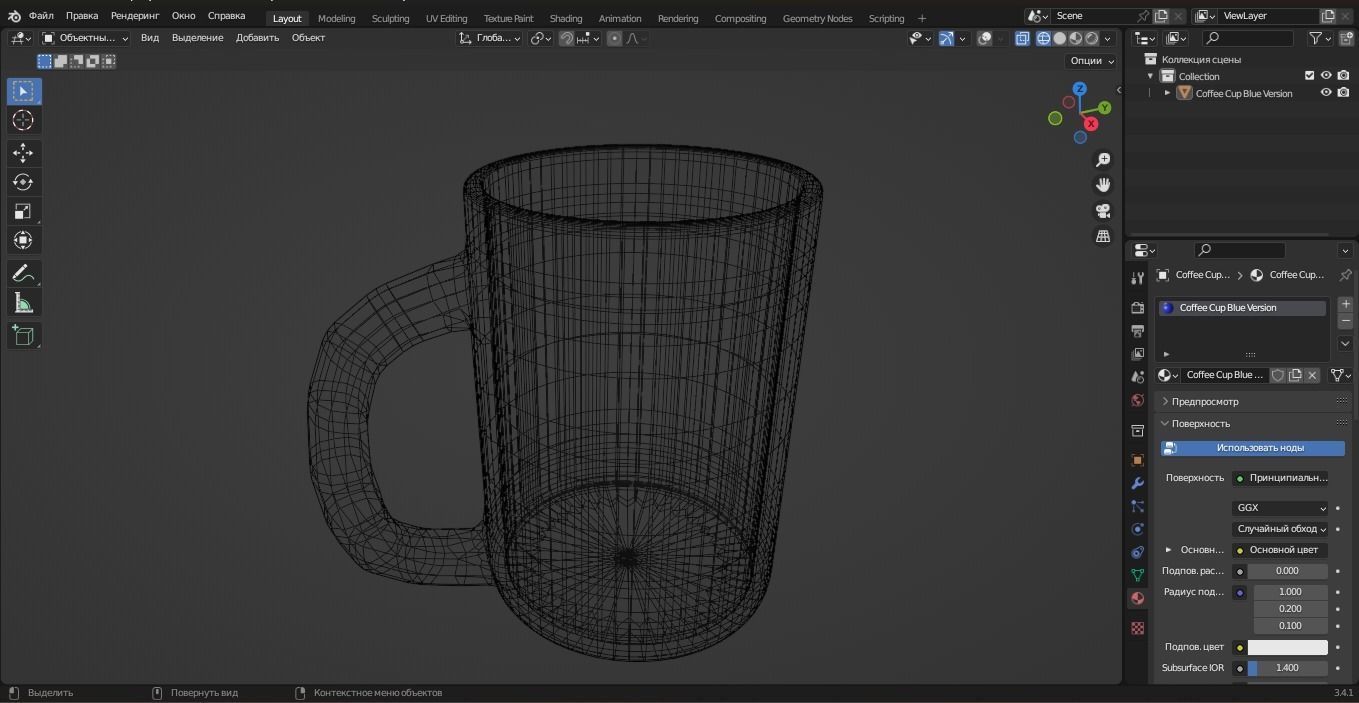Open the Добавить menu in viewport
The width and height of the screenshot is (1359, 703).
[x=257, y=38]
